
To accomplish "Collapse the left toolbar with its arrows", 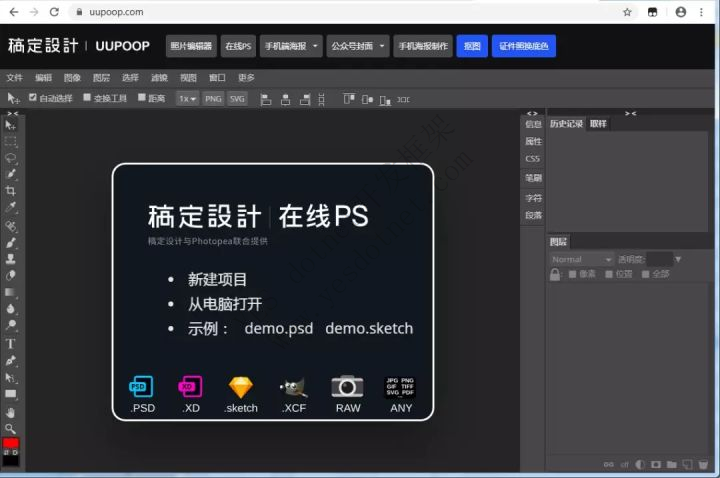I will (x=13, y=113).
